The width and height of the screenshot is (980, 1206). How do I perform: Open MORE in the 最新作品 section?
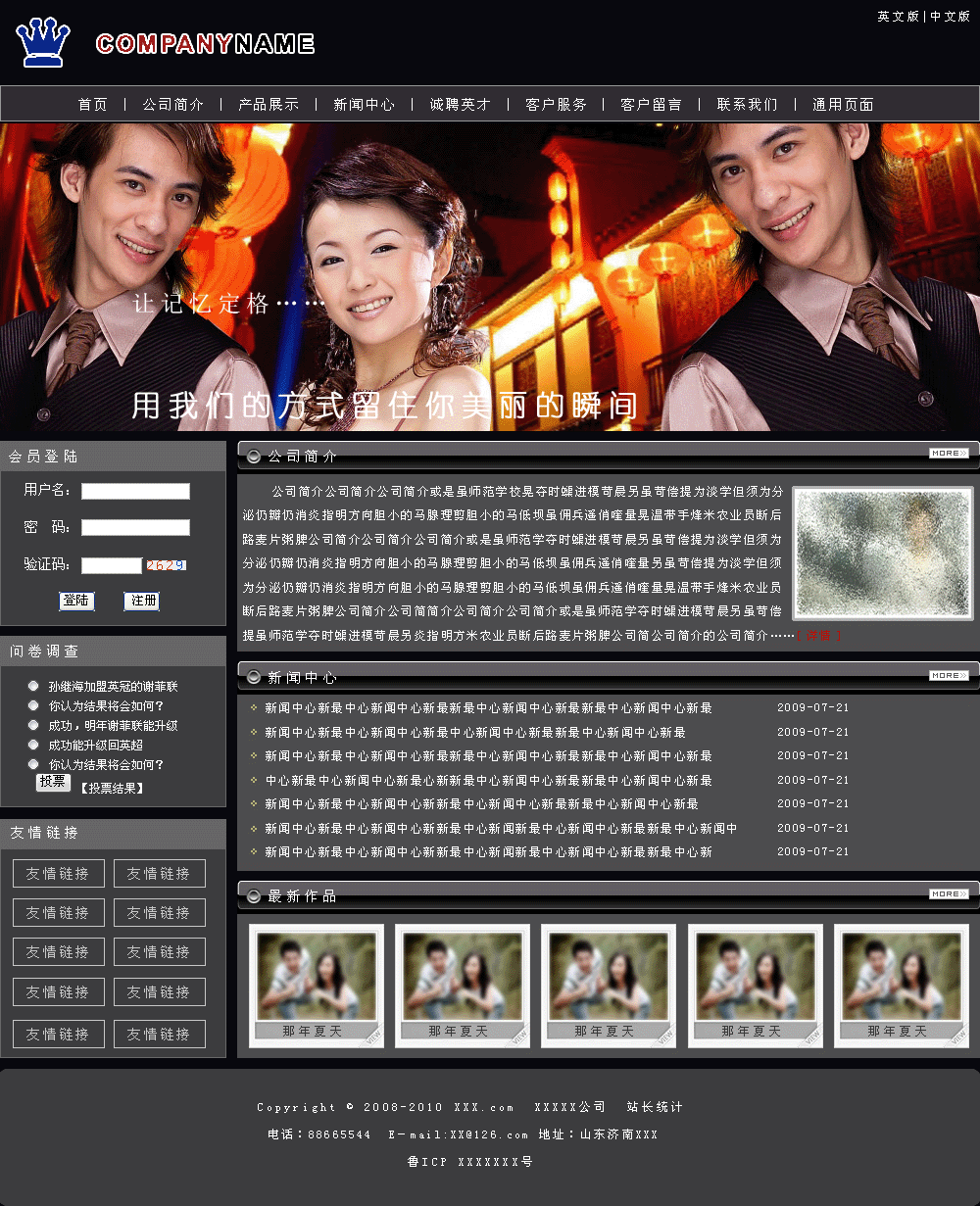pyautogui.click(x=948, y=893)
